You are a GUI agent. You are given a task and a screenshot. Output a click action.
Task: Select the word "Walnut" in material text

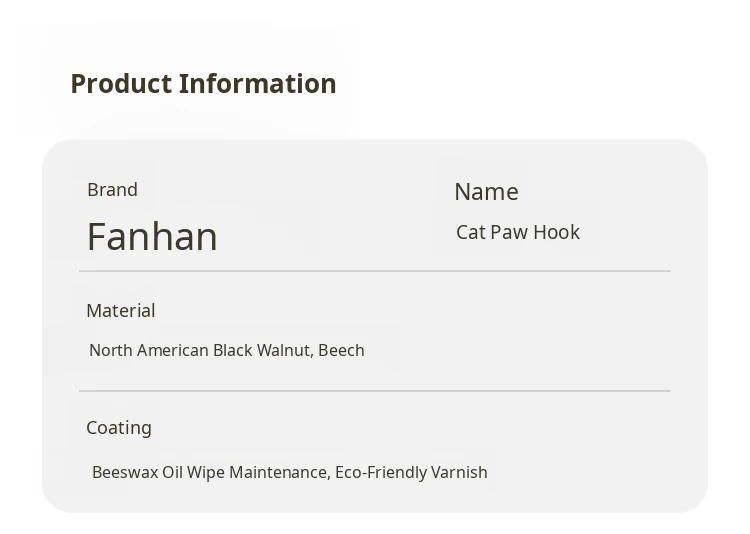pos(284,351)
